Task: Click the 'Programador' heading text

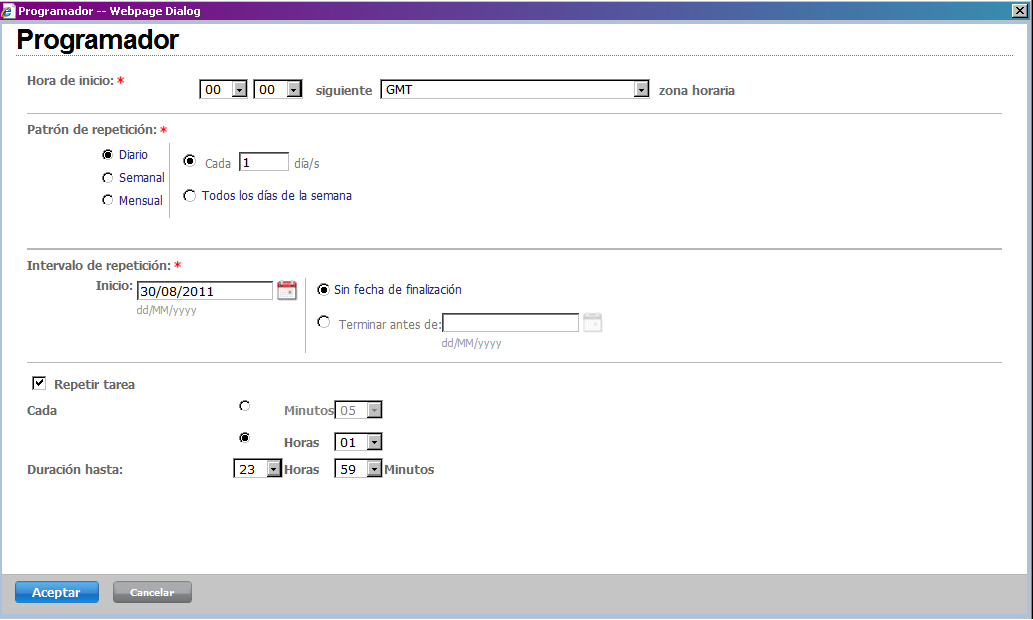Action: 98,40
